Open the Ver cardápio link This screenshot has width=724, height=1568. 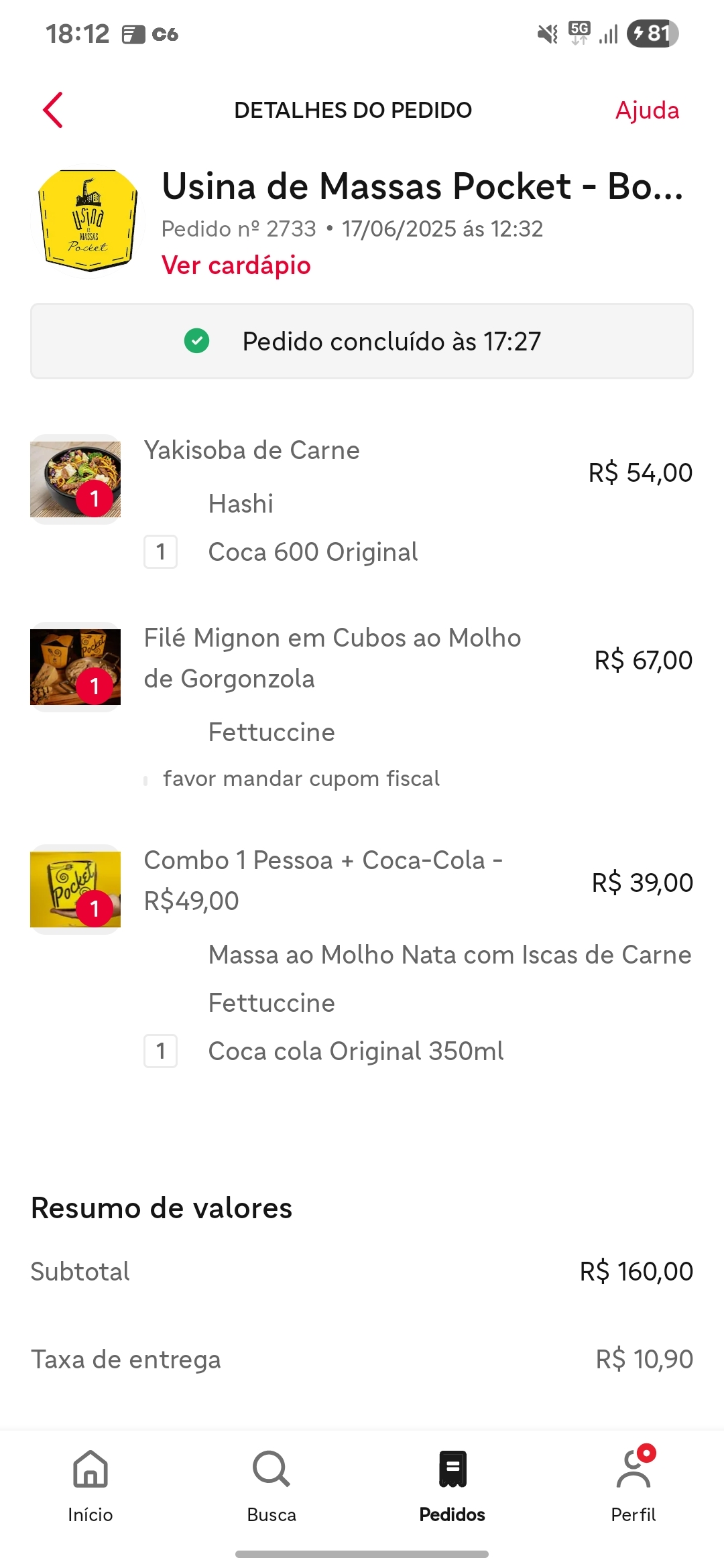(x=236, y=265)
